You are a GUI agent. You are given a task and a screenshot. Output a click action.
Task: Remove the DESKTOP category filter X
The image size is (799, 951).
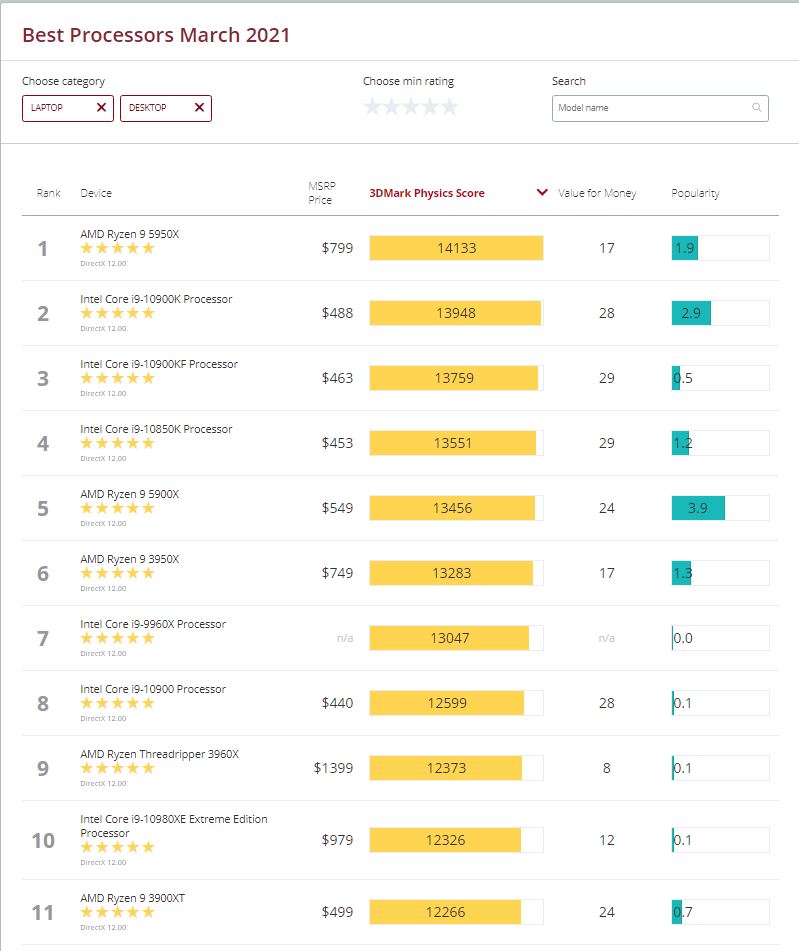tap(199, 107)
